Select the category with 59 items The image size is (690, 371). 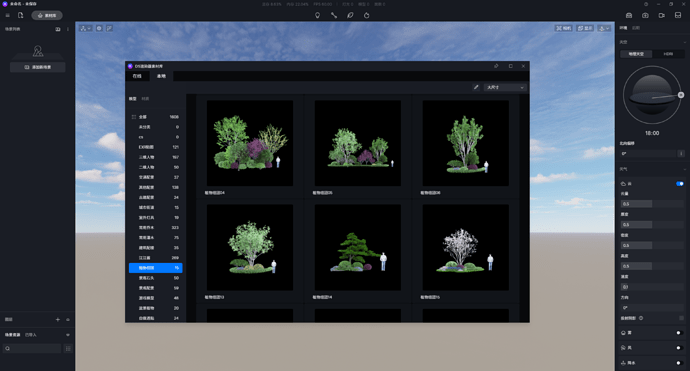[x=155, y=288]
